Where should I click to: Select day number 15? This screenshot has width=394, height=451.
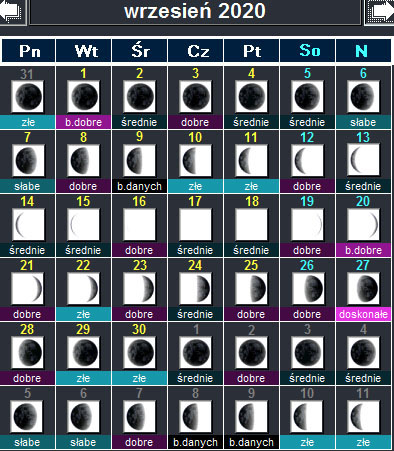pos(83,201)
